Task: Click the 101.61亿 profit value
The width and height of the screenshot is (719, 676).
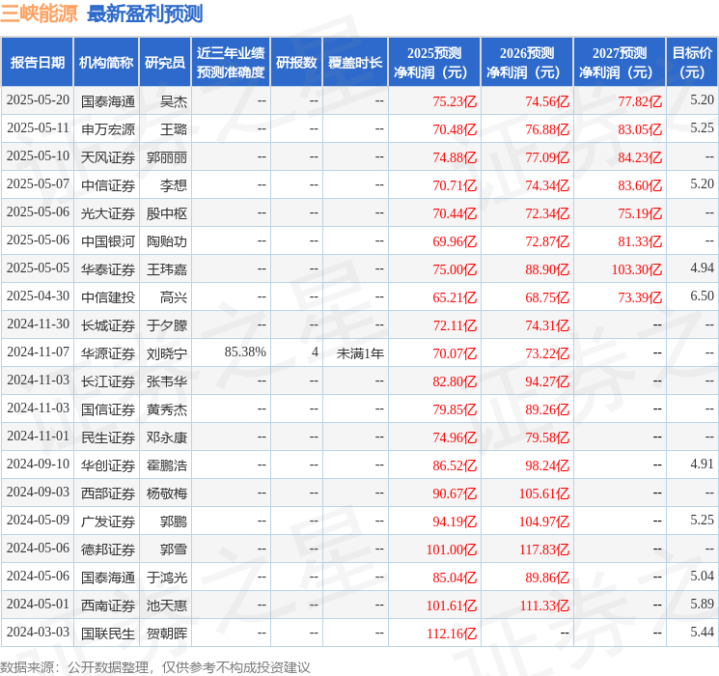Action: (451, 605)
